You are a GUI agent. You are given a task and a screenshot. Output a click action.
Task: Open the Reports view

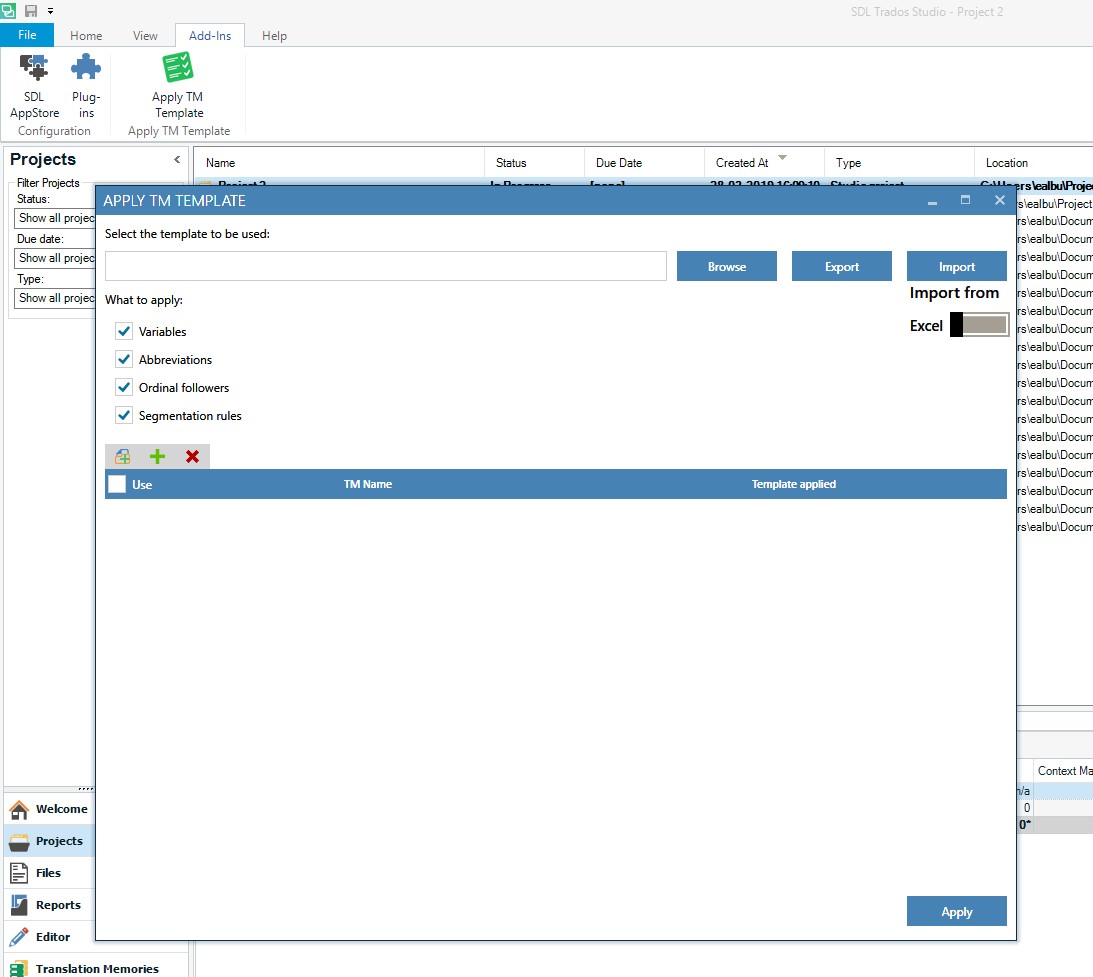49,905
